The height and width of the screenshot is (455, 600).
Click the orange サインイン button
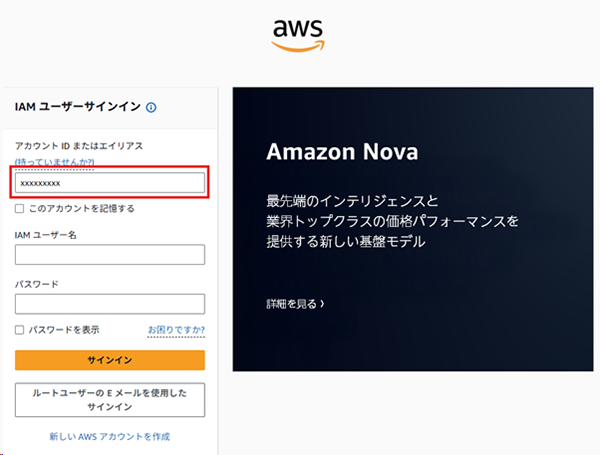coord(110,360)
